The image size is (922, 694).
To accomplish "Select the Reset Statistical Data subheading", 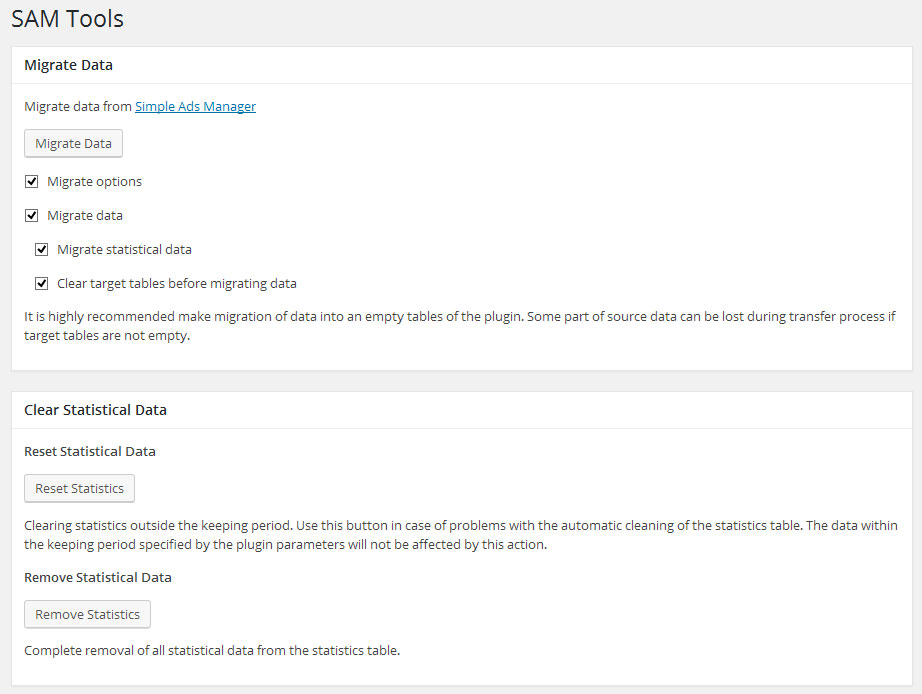I will click(90, 452).
